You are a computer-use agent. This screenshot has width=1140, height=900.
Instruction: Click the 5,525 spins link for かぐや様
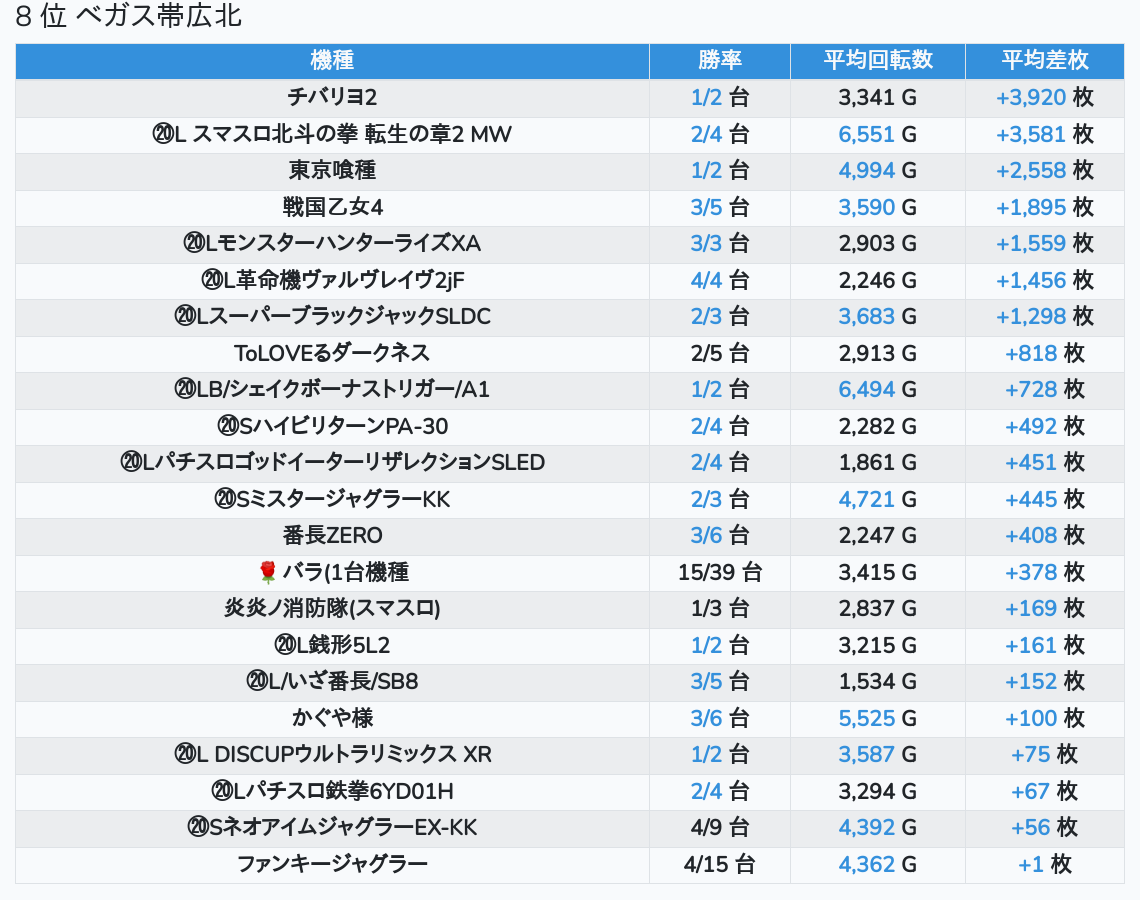pos(866,718)
